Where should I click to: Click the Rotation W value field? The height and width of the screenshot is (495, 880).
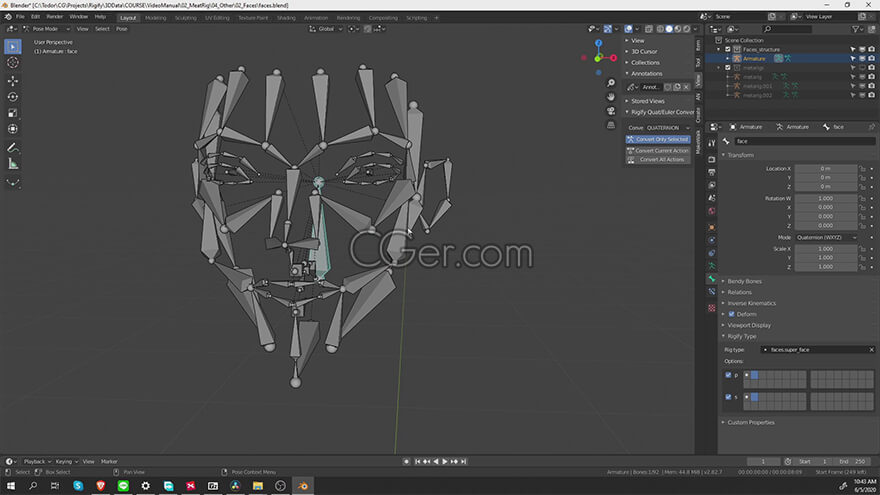click(x=826, y=198)
